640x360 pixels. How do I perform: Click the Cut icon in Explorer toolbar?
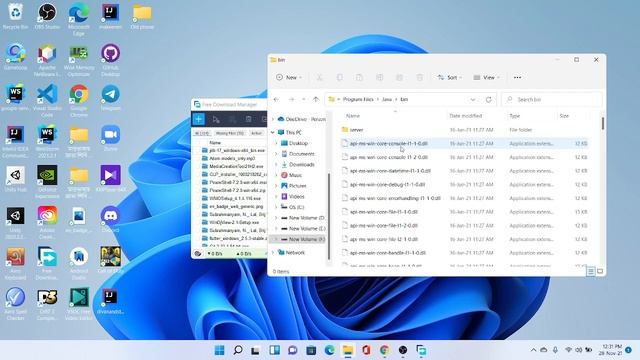coord(320,77)
